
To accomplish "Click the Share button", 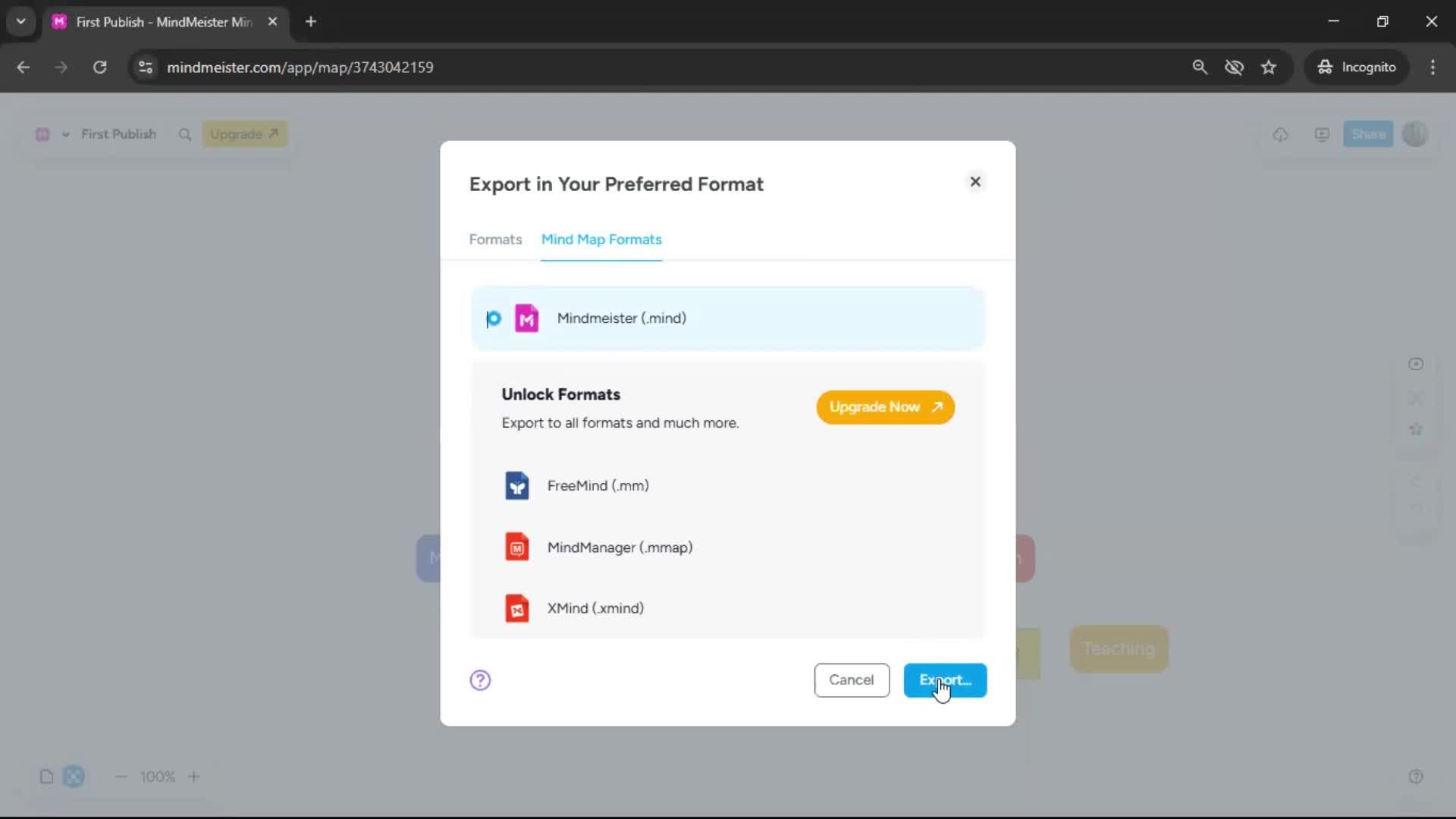I will coord(1368,134).
